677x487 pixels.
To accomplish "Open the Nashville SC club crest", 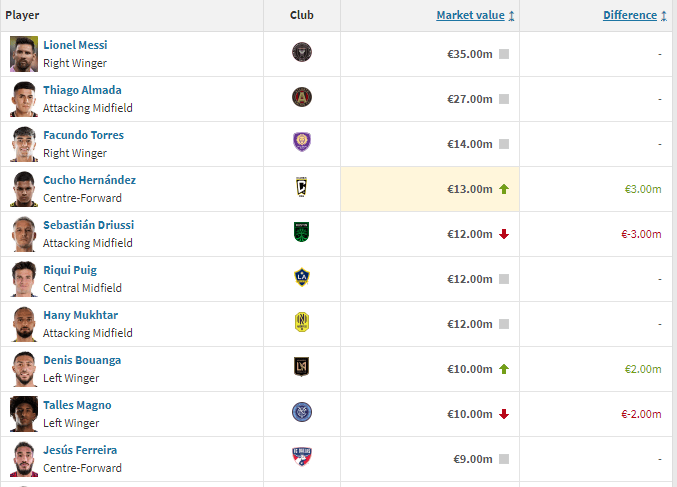I will point(302,322).
